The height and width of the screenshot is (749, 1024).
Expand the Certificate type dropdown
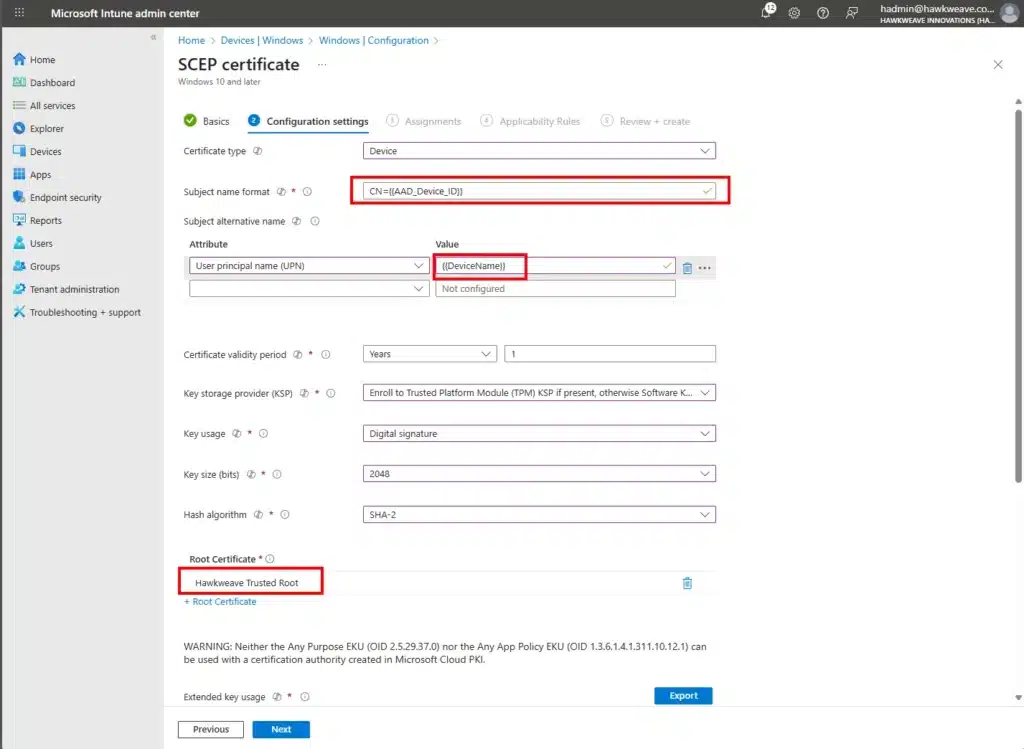538,151
